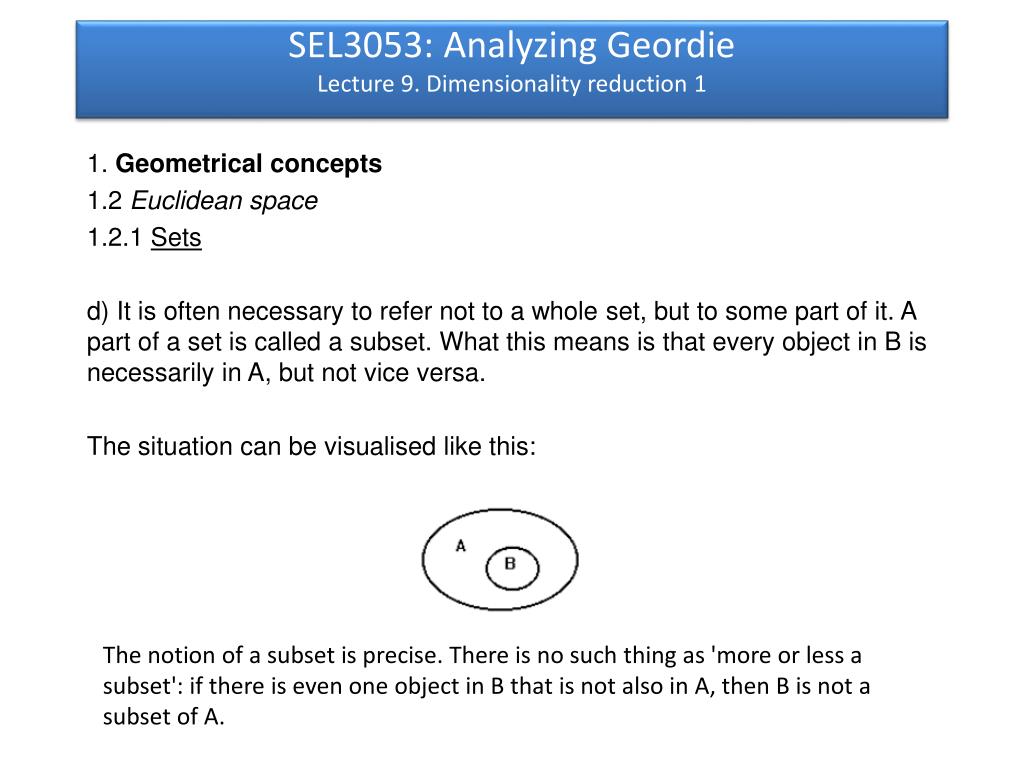Click the label B inside the small circle

tap(510, 563)
